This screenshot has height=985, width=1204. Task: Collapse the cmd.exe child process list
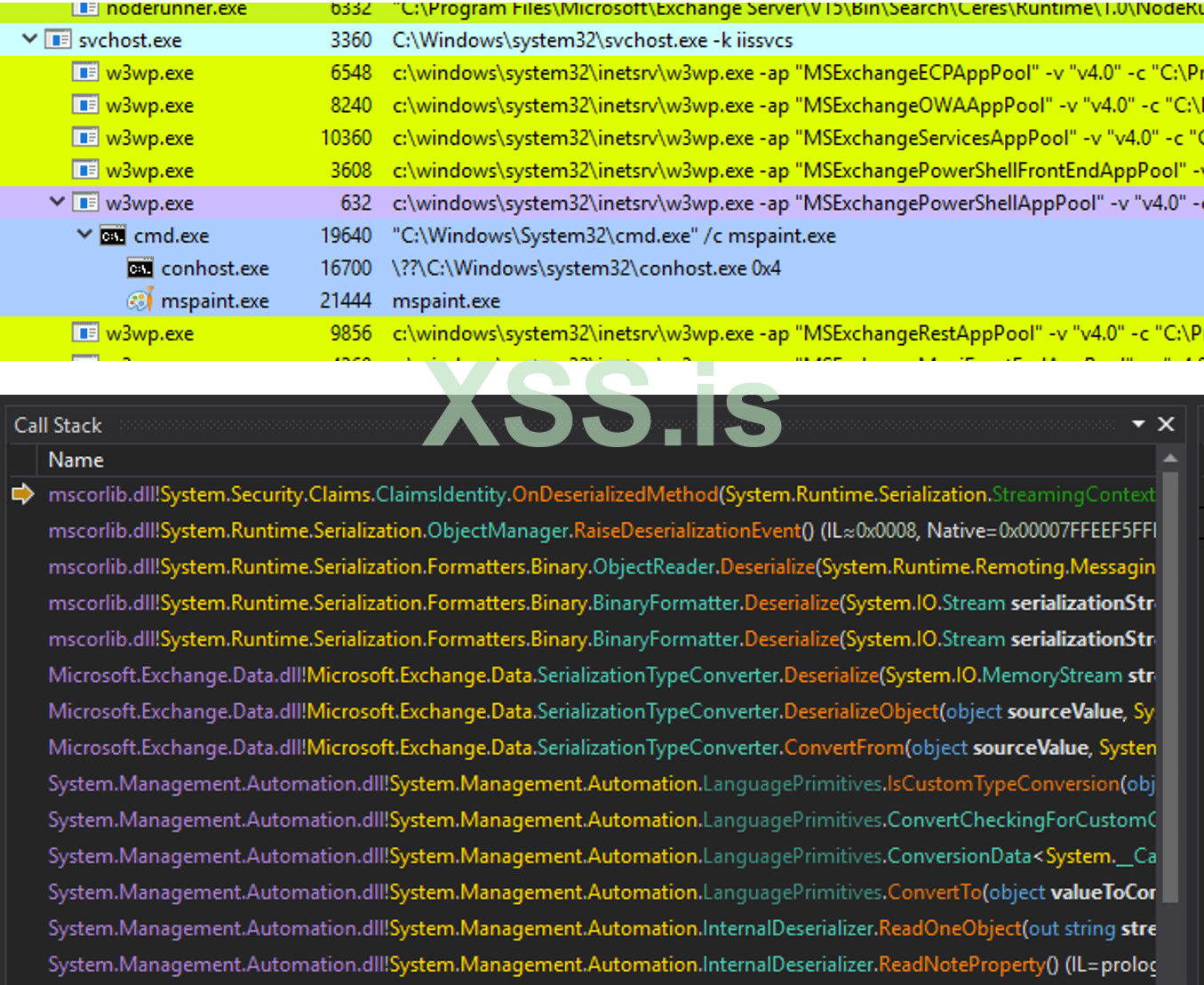coord(84,235)
